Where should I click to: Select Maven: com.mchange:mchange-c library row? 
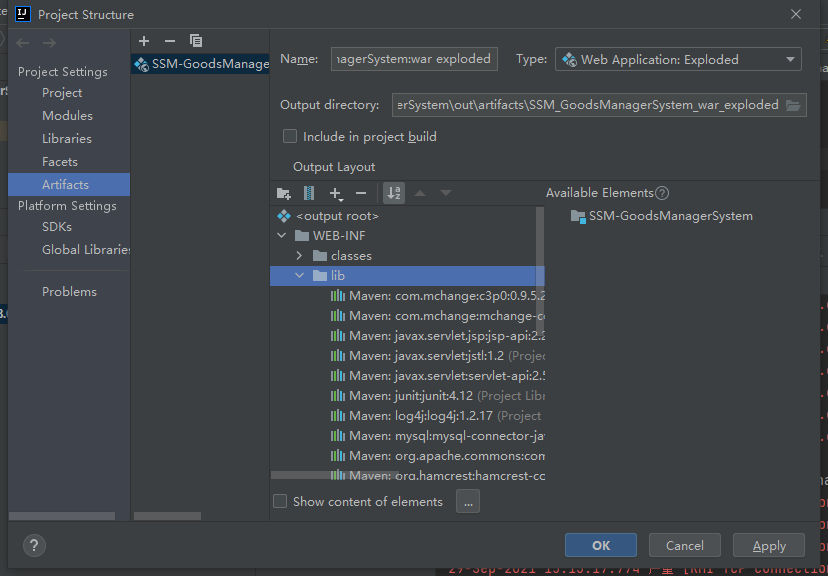point(407,316)
